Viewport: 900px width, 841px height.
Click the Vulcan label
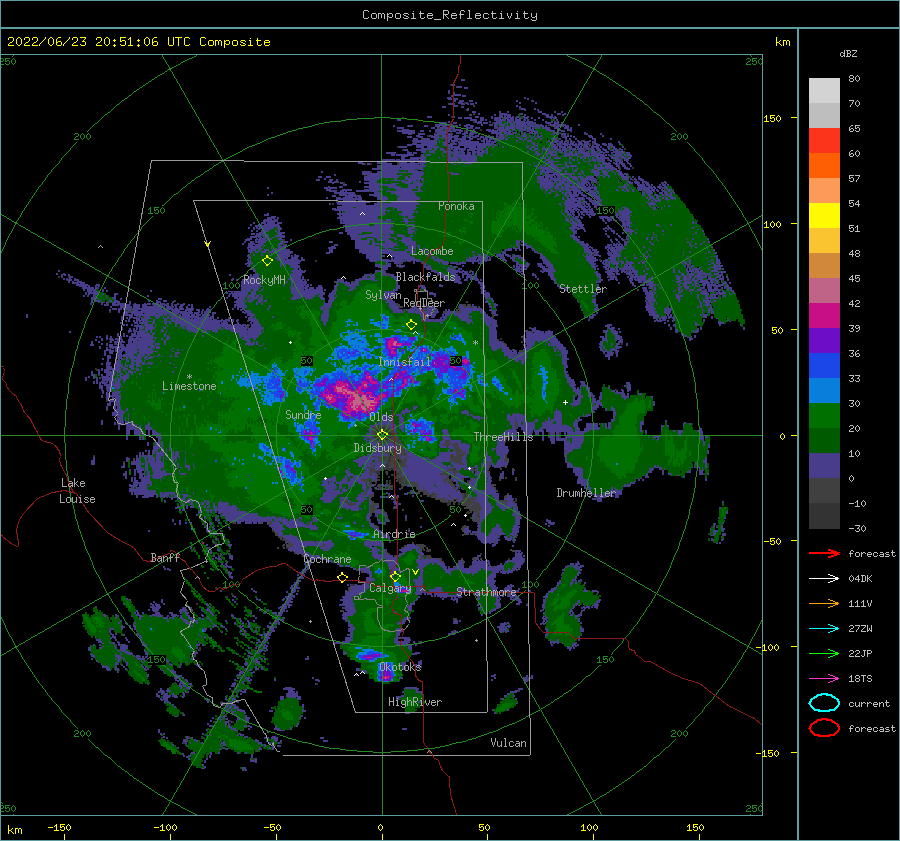tap(508, 743)
